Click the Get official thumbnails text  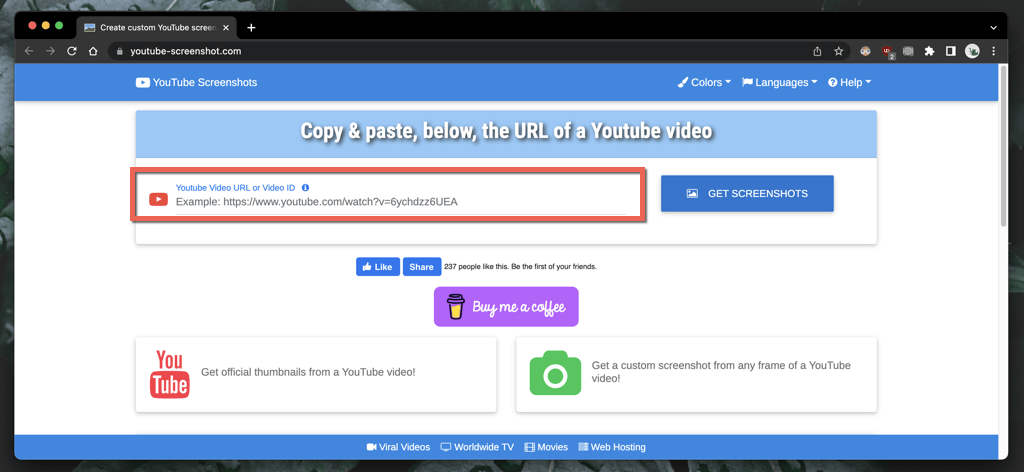click(x=308, y=372)
